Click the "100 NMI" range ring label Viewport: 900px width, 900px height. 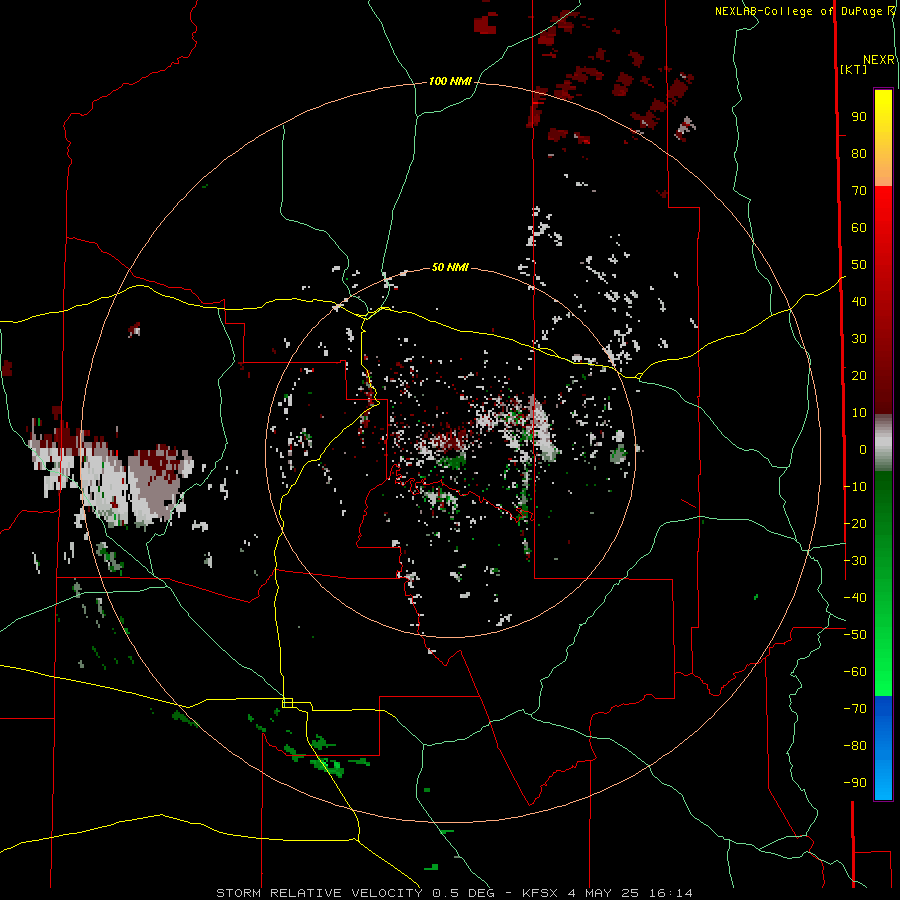point(450,82)
